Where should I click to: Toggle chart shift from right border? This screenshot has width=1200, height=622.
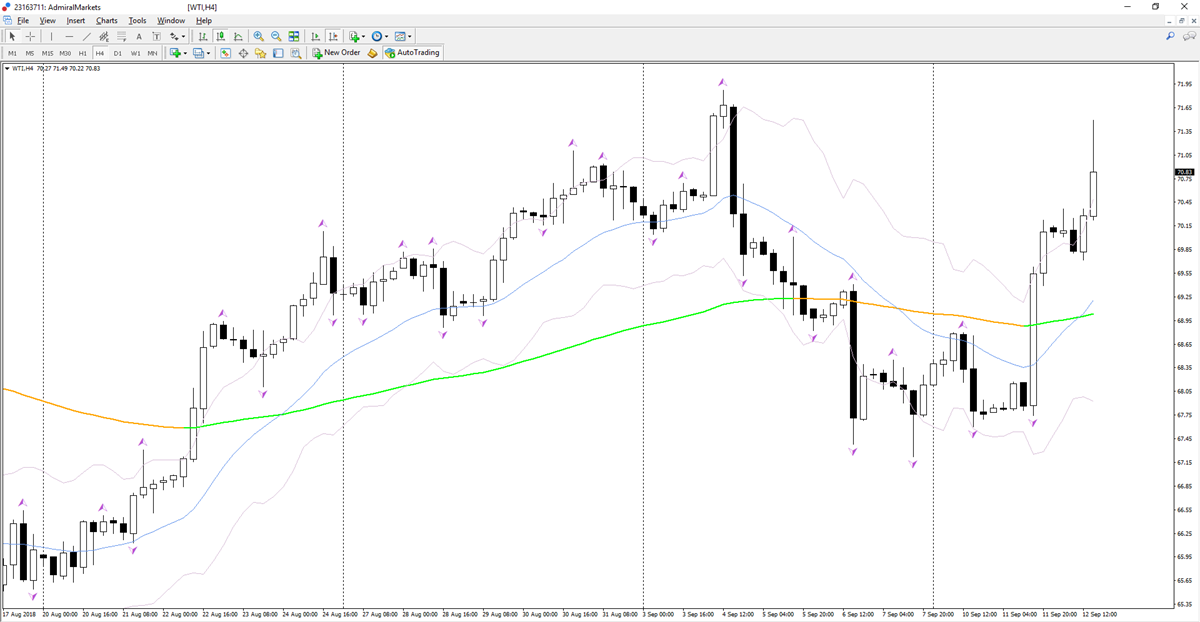point(333,36)
